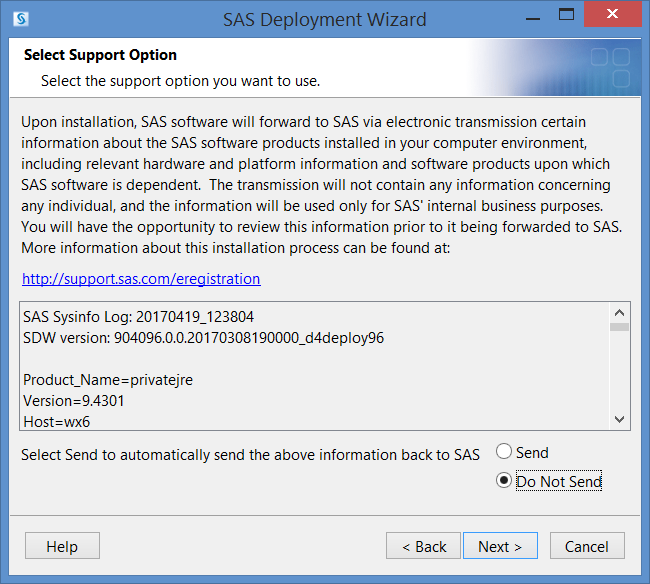This screenshot has width=650, height=584.
Task: Select the Do Not Send radio option
Action: (x=504, y=480)
